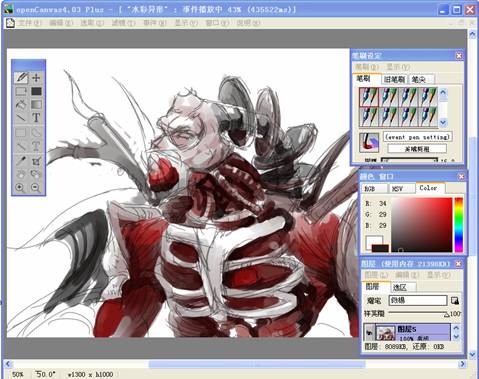Click the "w1300 x h1000" status text
This screenshot has width=479, height=379.
90,375
